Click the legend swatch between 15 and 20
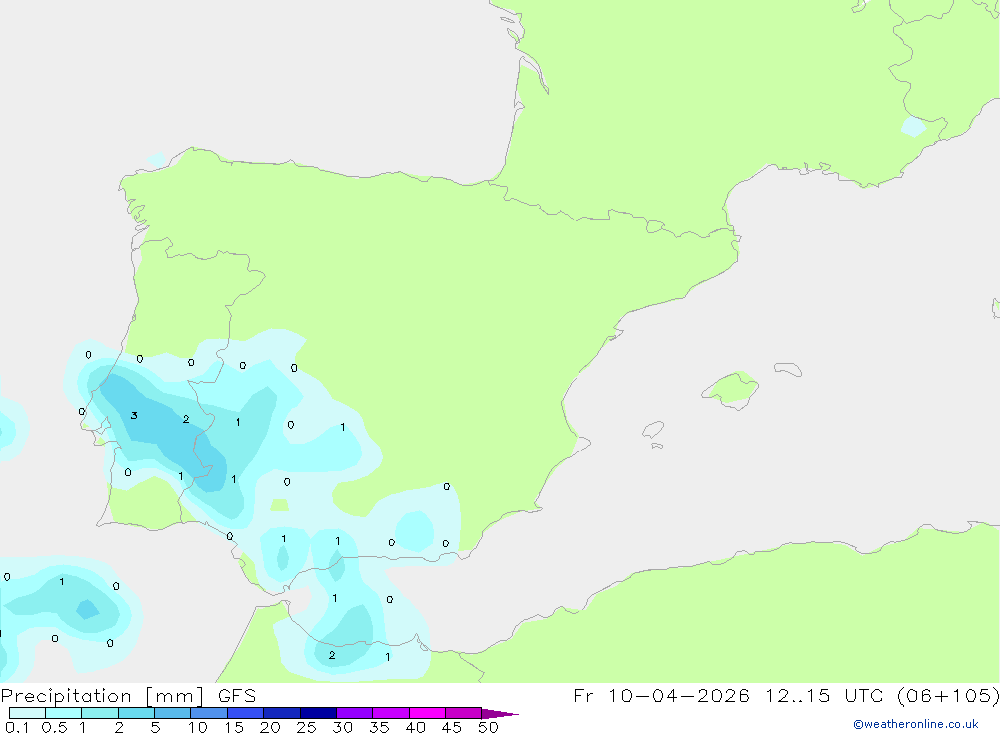 [x=246, y=713]
